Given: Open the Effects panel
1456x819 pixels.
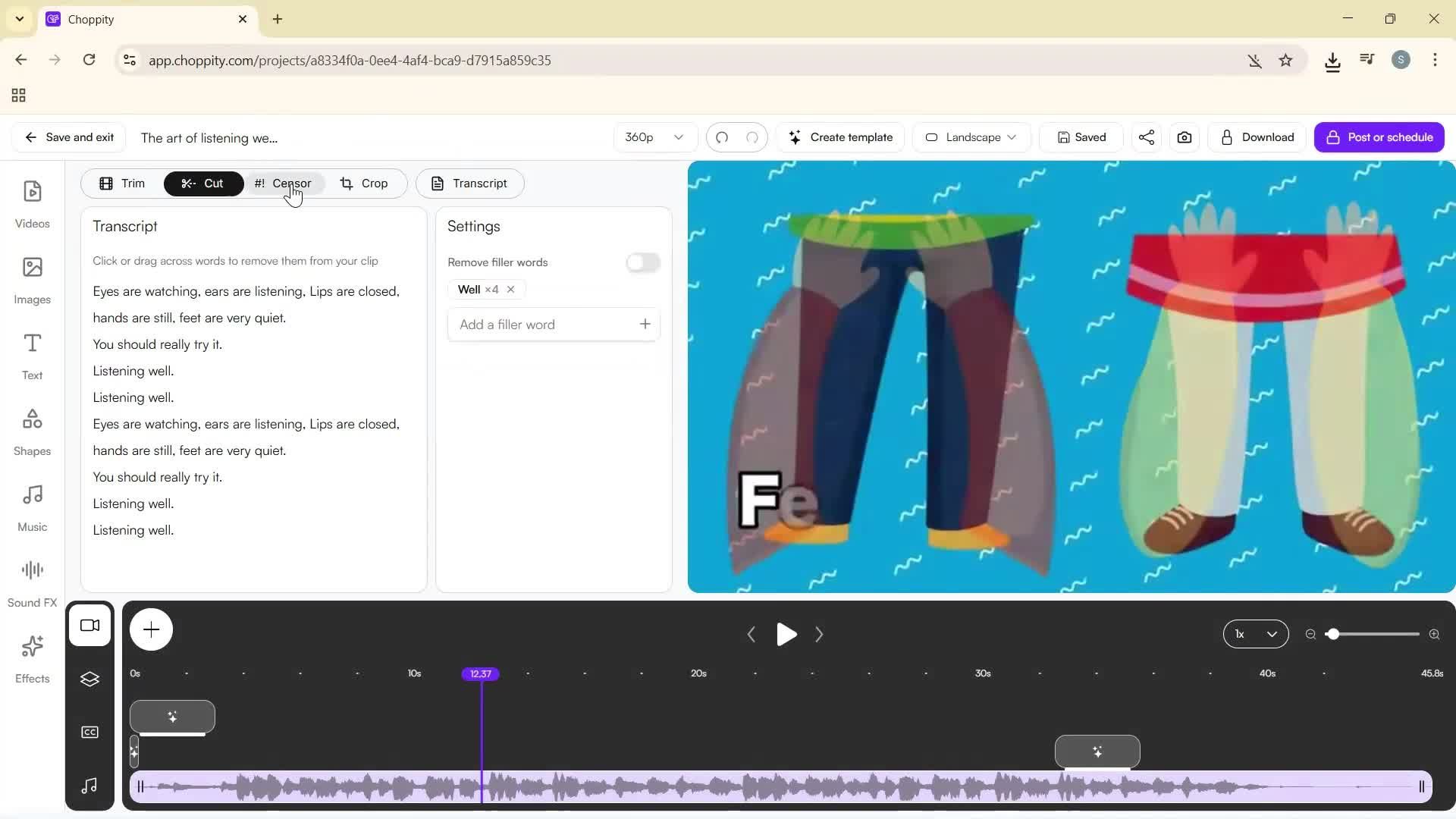Looking at the screenshot, I should [32, 657].
